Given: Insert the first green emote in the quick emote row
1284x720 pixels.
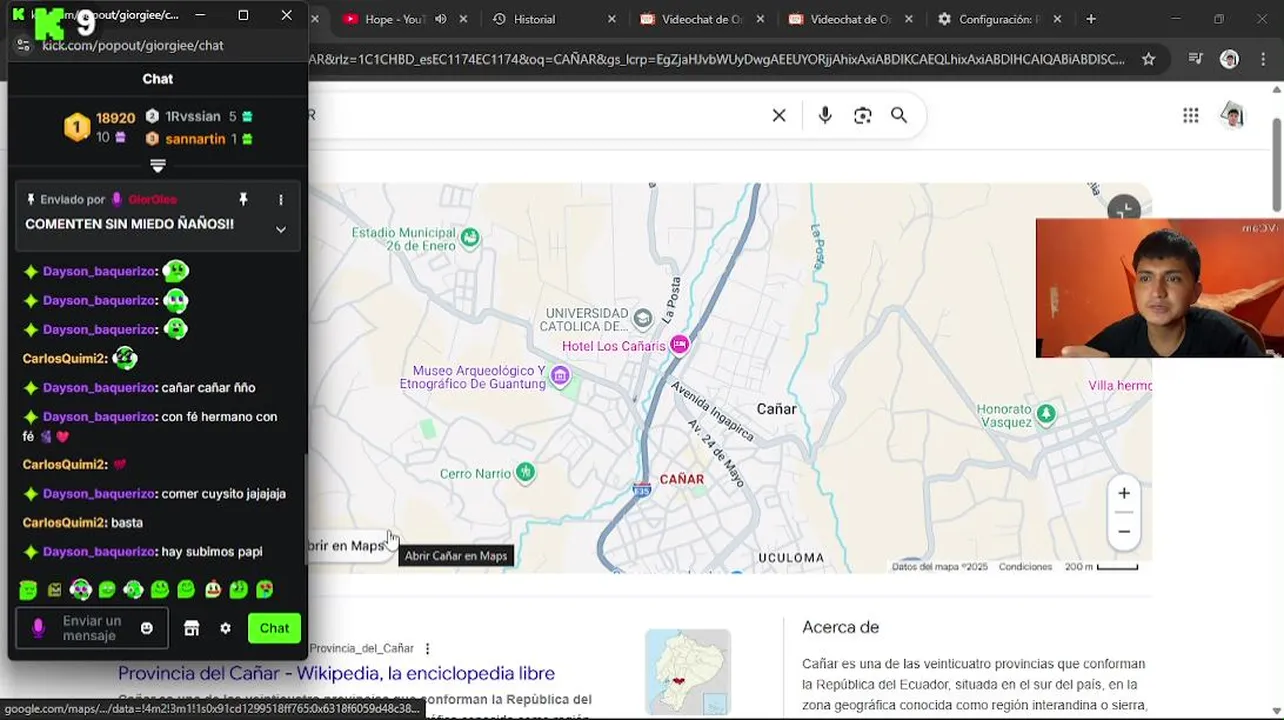Looking at the screenshot, I should coord(28,590).
